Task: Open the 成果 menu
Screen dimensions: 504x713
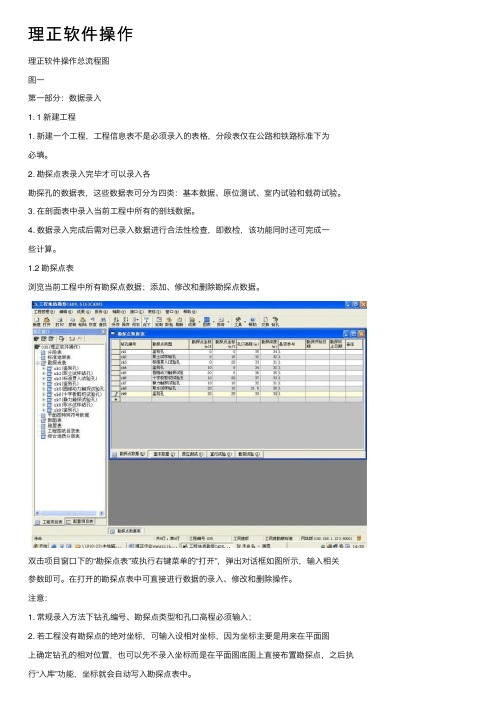Action: [x=84, y=312]
